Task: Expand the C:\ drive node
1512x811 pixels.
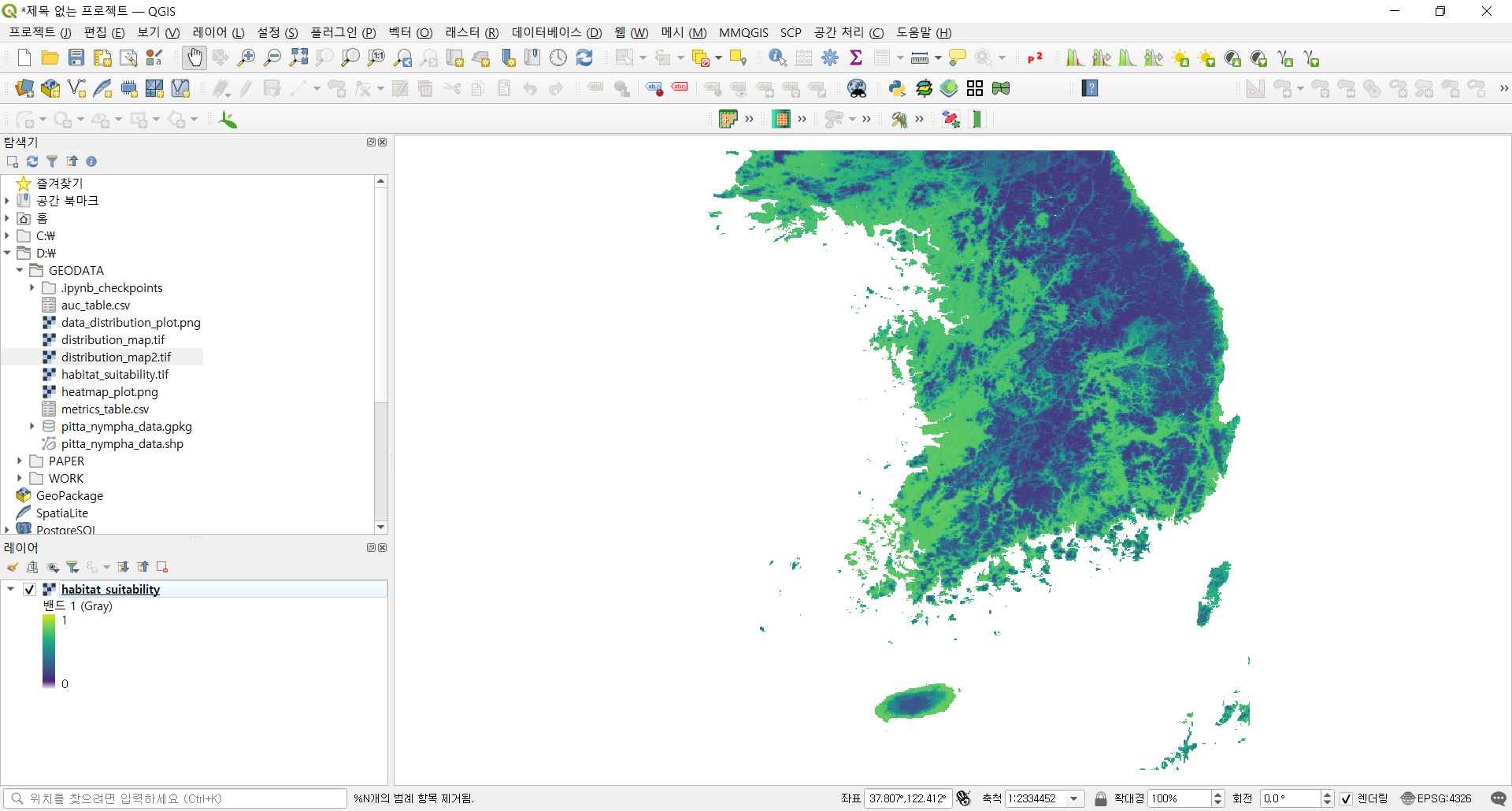Action: [7, 235]
